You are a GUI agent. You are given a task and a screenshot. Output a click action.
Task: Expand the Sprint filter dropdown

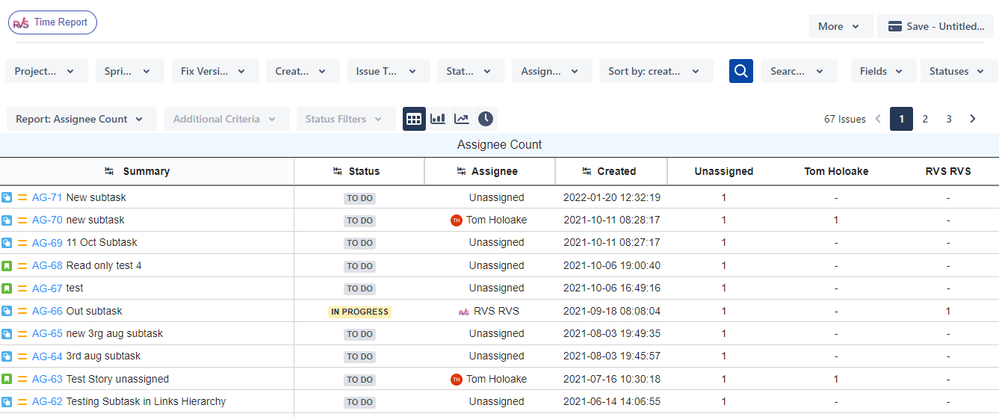pyautogui.click(x=130, y=71)
